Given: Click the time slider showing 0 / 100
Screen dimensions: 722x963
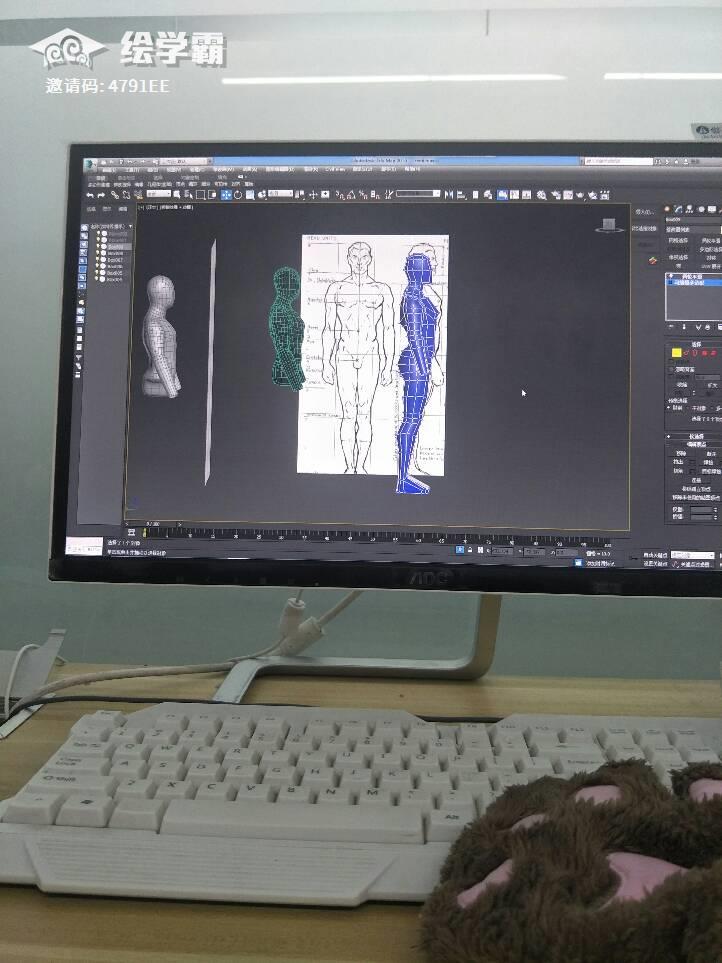Looking at the screenshot, I should [153, 524].
